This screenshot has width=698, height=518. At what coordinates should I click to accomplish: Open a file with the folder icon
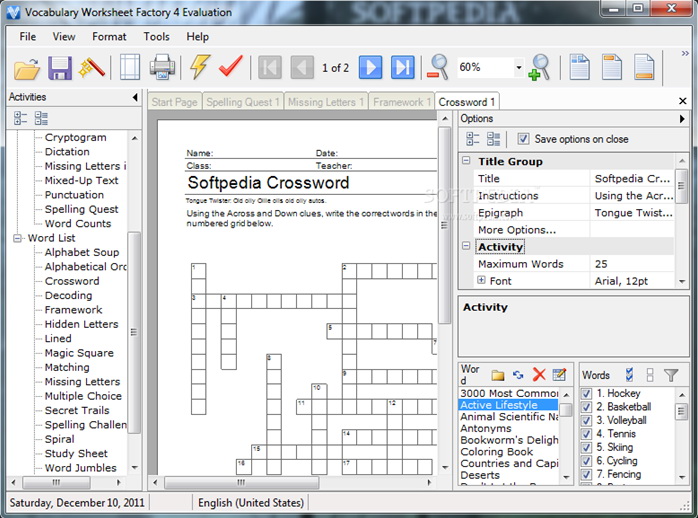[x=27, y=68]
